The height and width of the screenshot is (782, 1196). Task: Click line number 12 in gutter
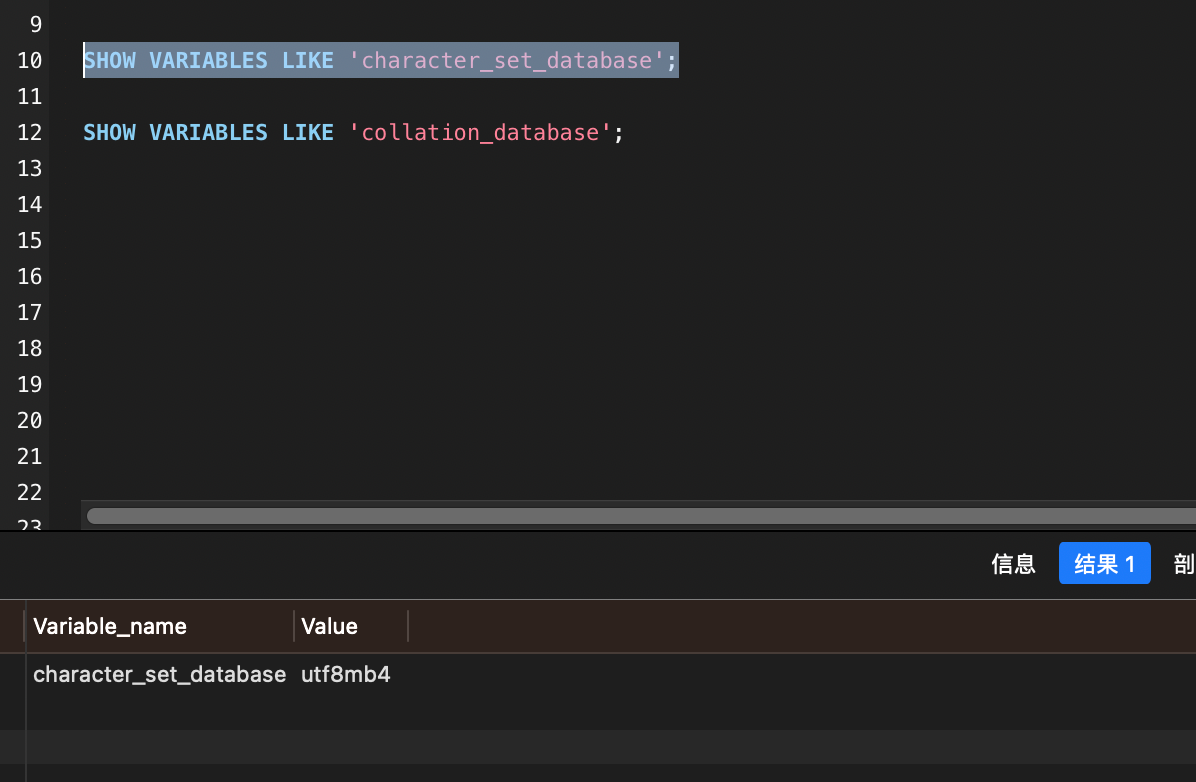pos(30,133)
